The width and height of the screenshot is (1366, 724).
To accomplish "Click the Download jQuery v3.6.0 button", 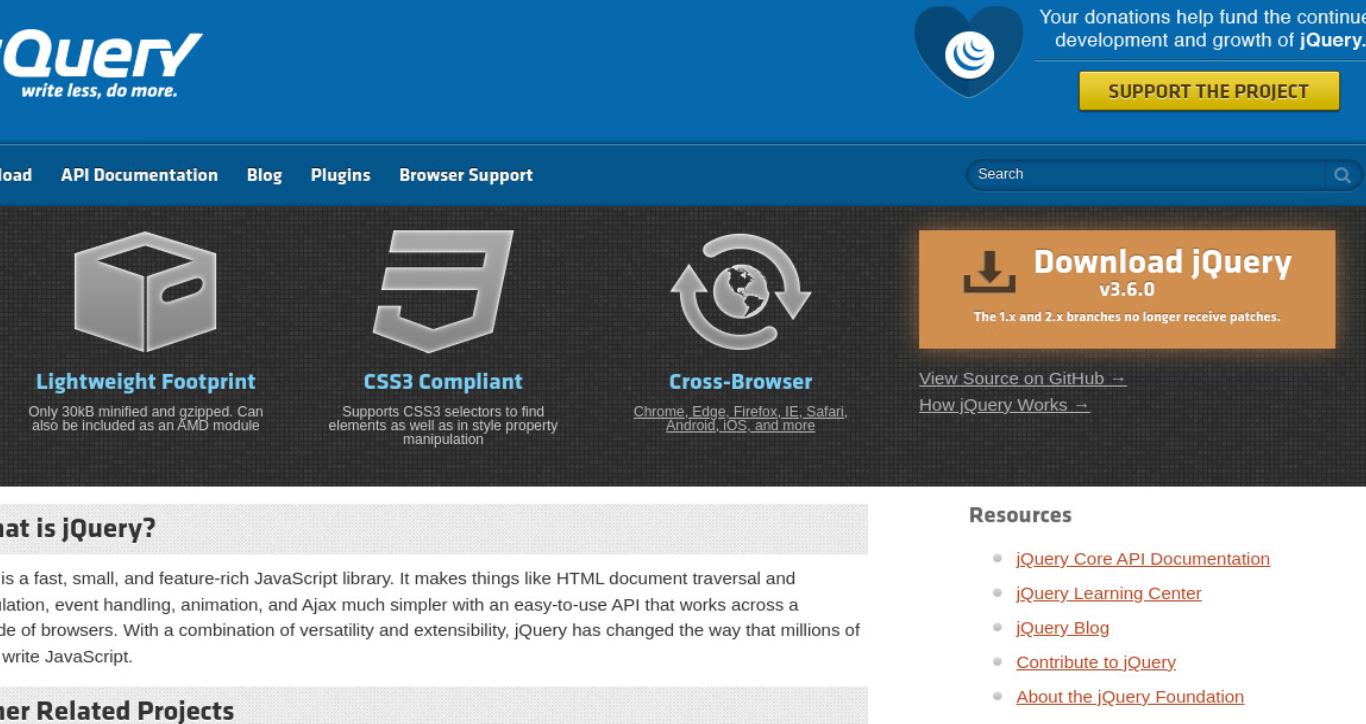I will click(1127, 289).
